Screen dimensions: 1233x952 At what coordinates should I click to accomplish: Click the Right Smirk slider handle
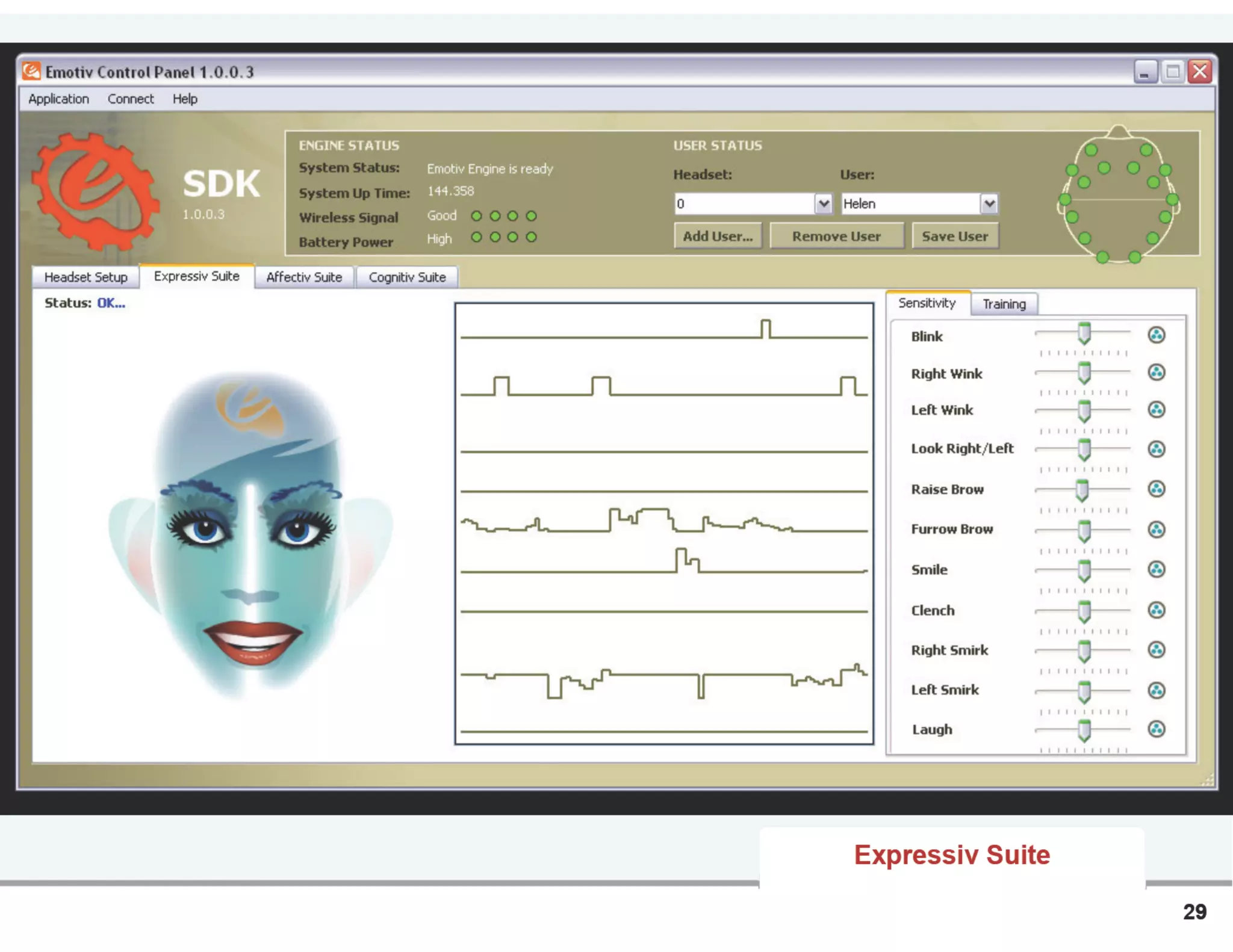tap(1084, 651)
